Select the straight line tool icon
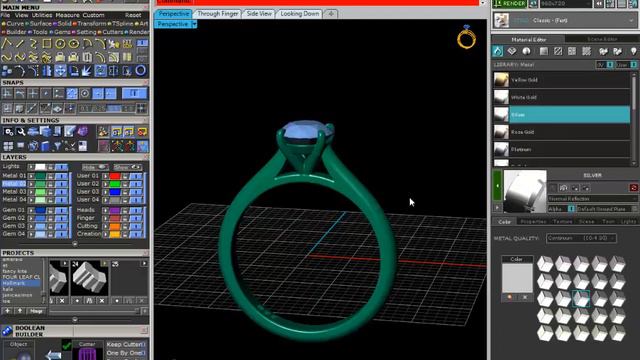This screenshot has width=640, height=360. (x=20, y=43)
